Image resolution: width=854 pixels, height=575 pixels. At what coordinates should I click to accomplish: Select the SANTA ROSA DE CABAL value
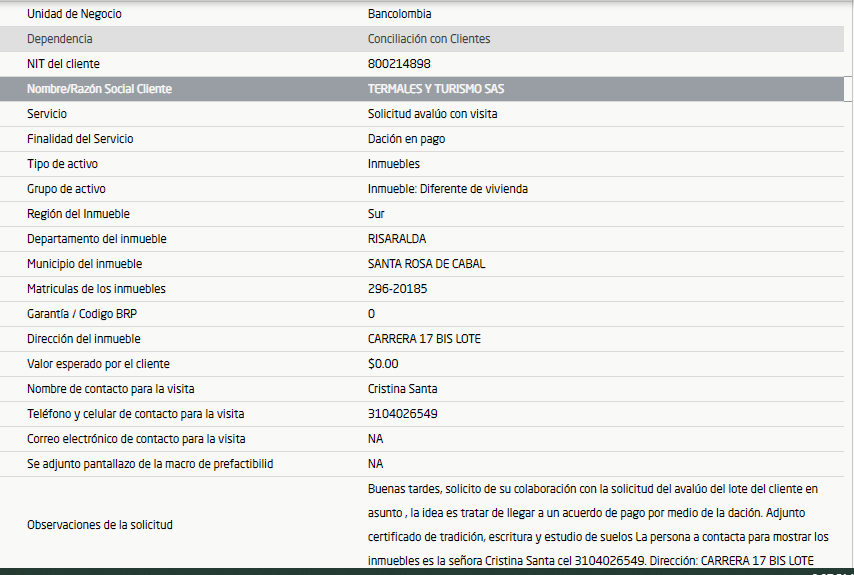pos(427,264)
